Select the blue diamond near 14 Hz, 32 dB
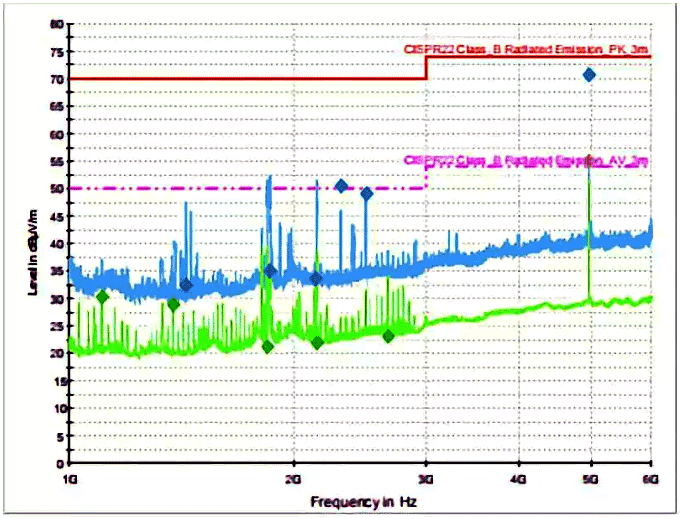 click(x=186, y=286)
